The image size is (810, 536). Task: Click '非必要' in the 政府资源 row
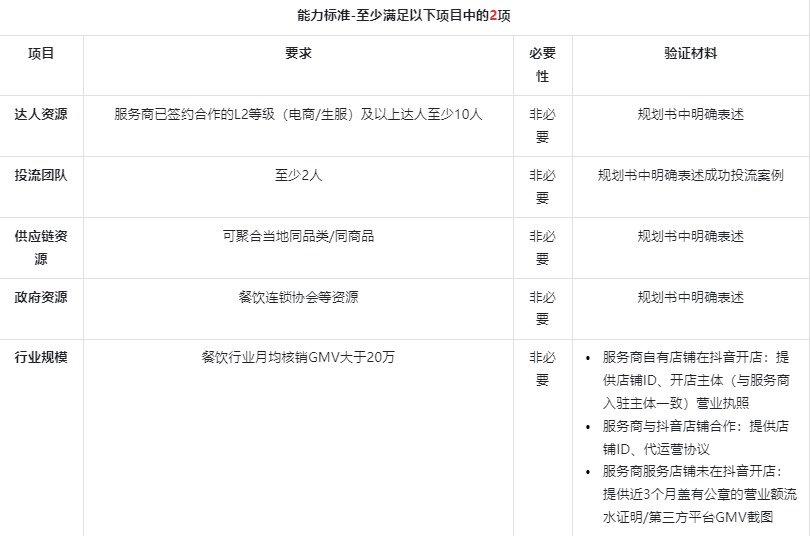(x=542, y=308)
